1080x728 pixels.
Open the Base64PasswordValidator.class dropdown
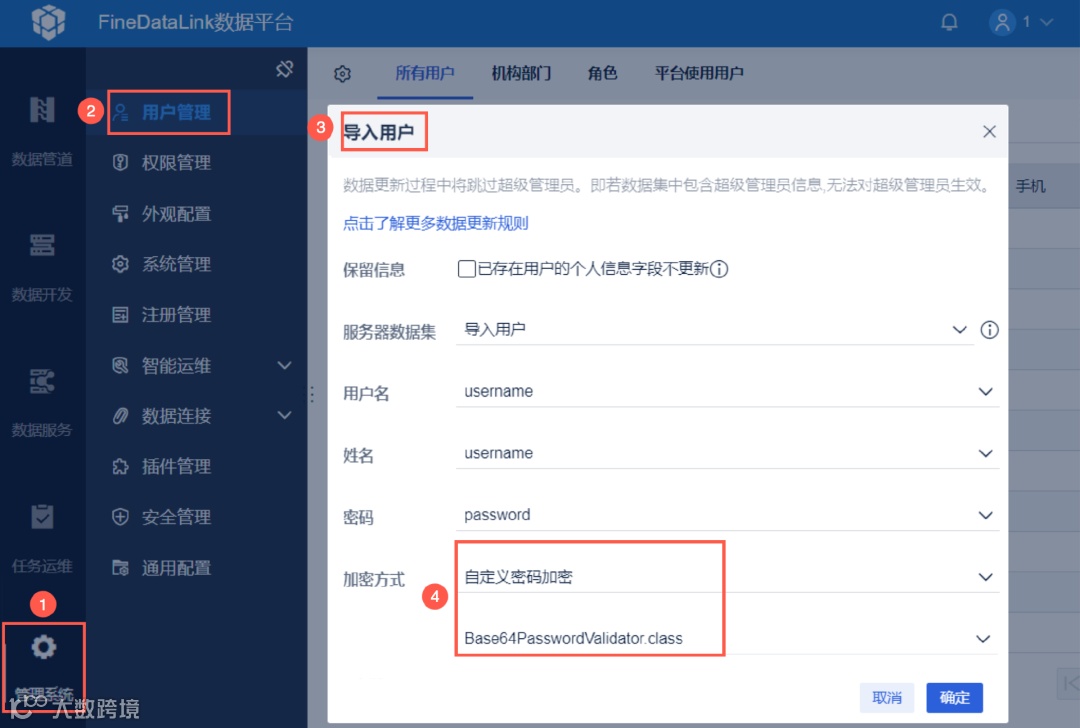click(x=727, y=638)
